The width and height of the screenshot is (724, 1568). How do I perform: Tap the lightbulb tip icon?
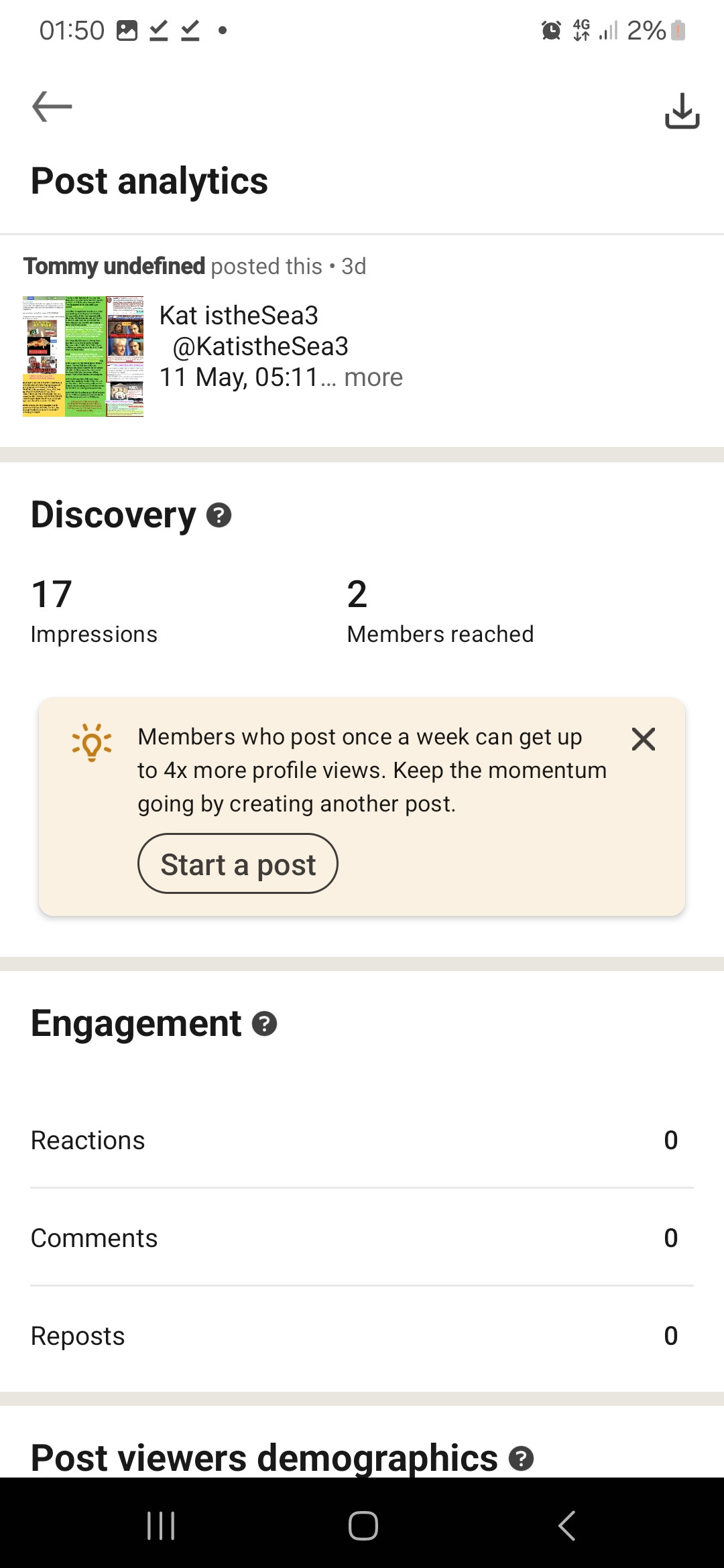(92, 742)
